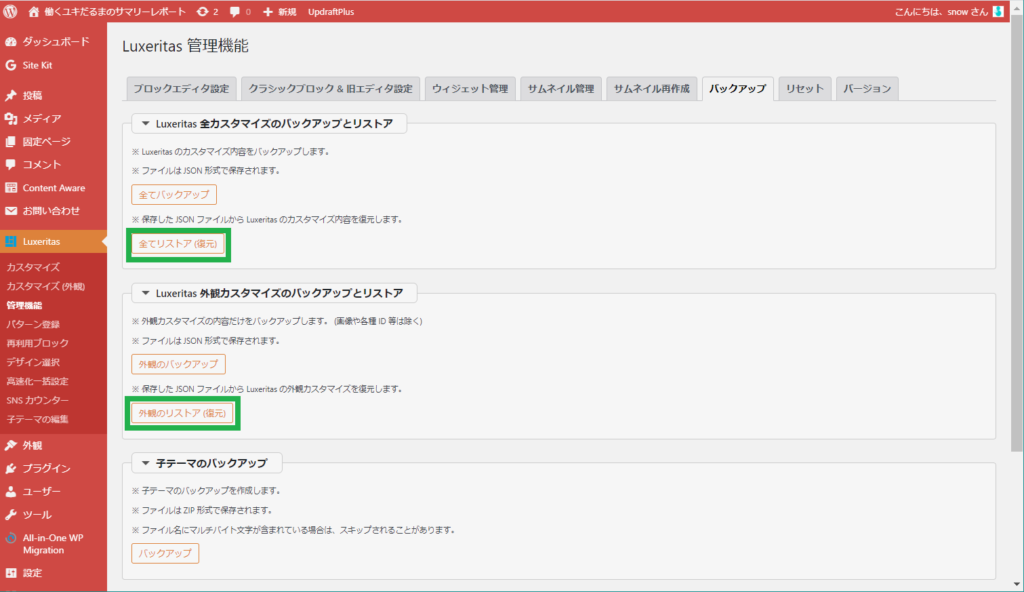Click the updates icon showing 2
Viewport: 1024px width, 592px height.
[x=203, y=12]
